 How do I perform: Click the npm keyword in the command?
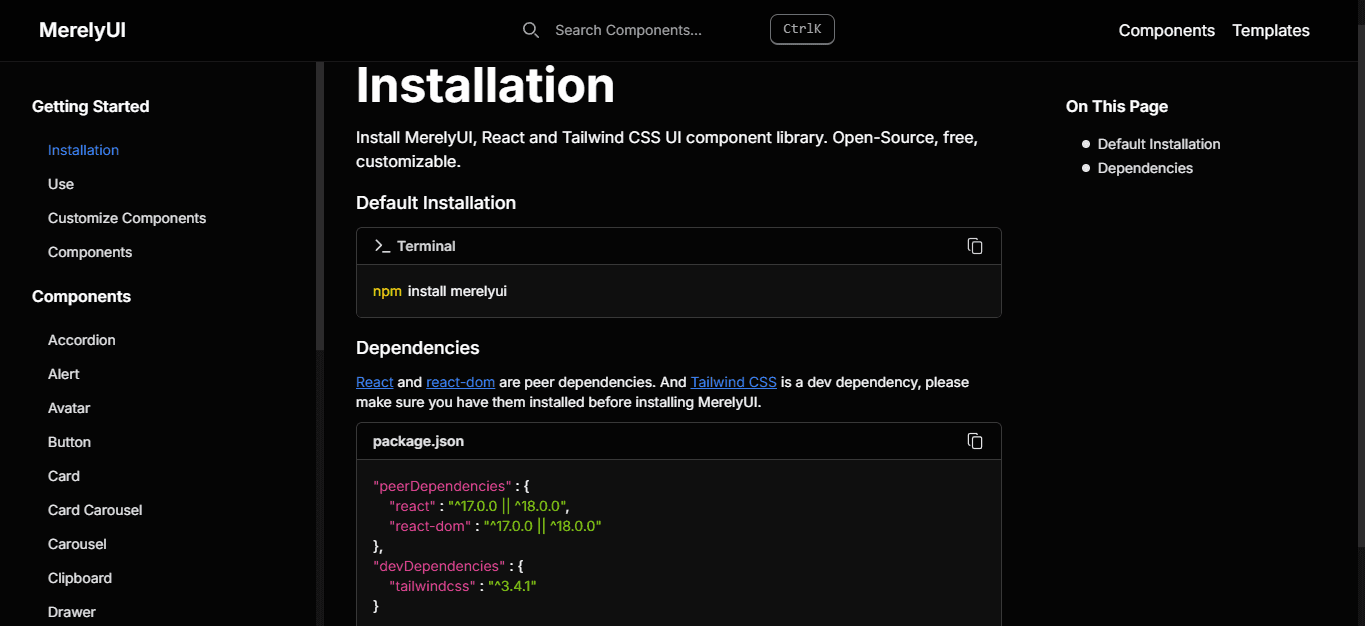pos(387,291)
